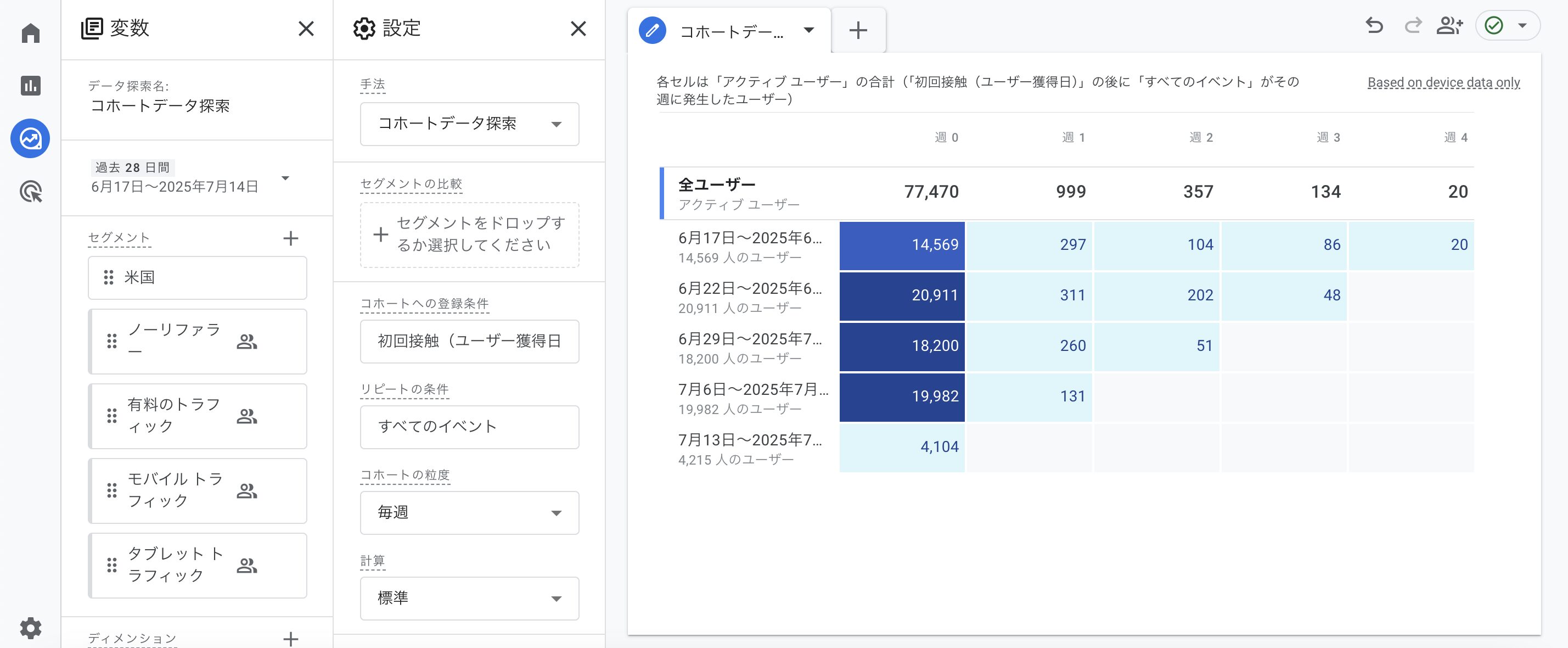Click users icon on モバイル トラフィック segment
Viewport: 1568px width, 648px height.
[246, 491]
